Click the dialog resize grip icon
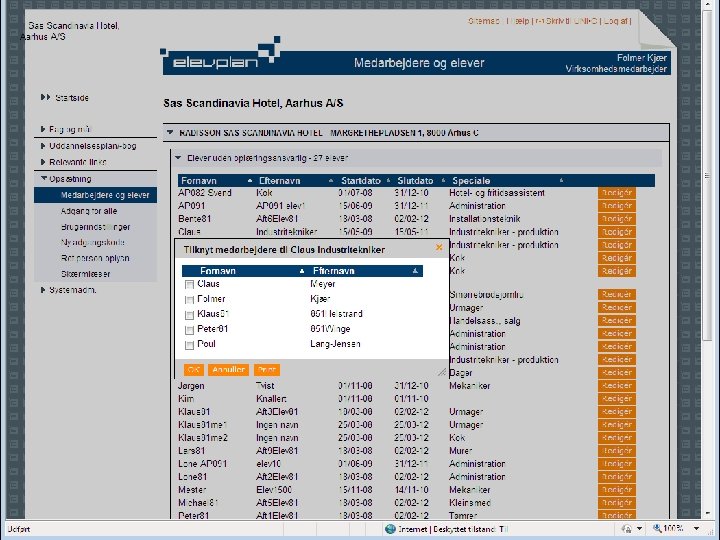The image size is (720, 540). point(442,372)
